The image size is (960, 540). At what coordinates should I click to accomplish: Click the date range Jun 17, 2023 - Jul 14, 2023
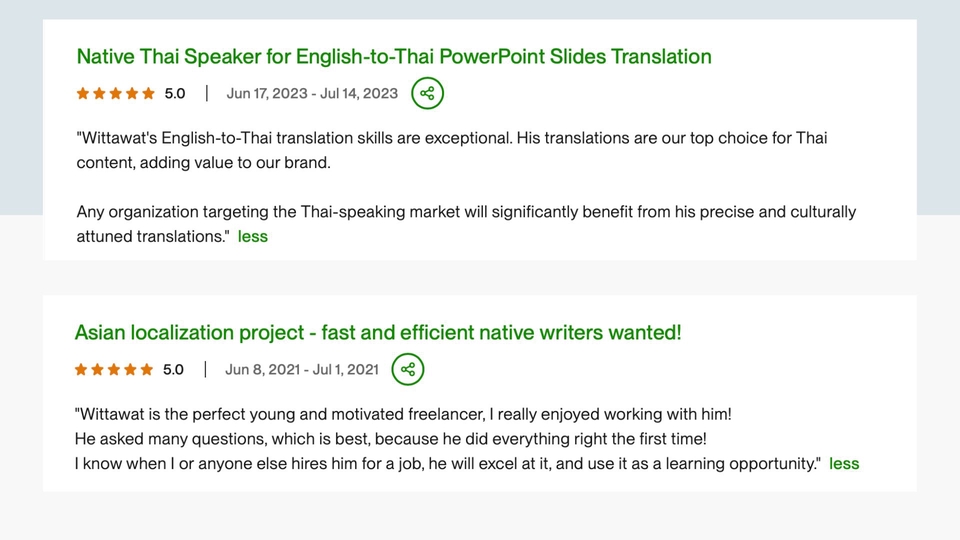click(312, 94)
